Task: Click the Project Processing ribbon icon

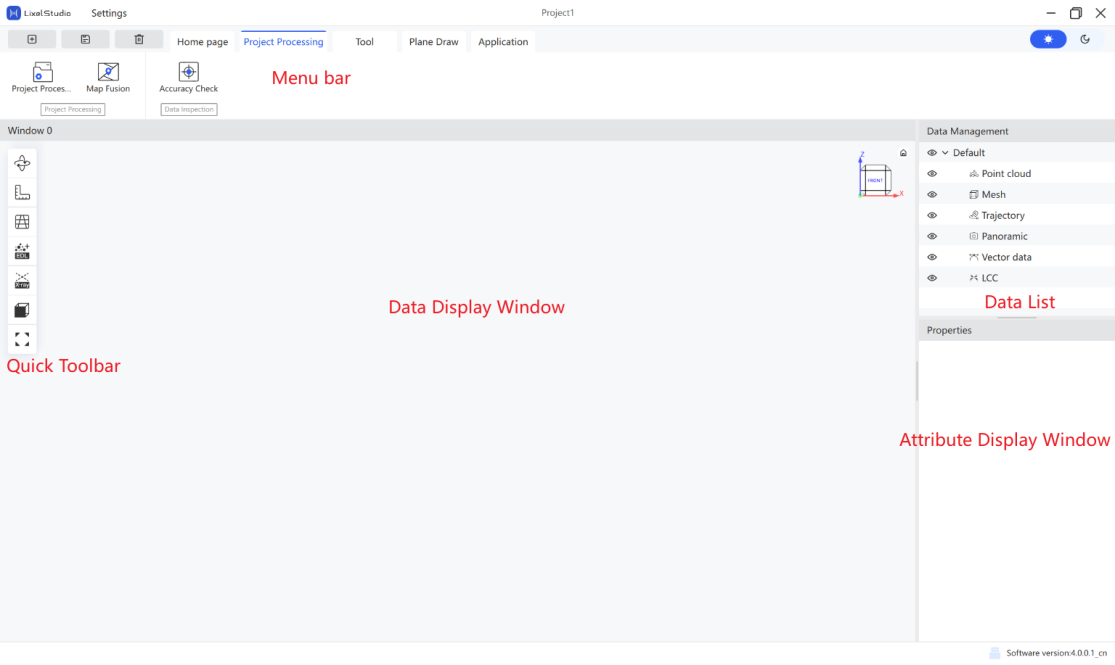Action: click(42, 77)
